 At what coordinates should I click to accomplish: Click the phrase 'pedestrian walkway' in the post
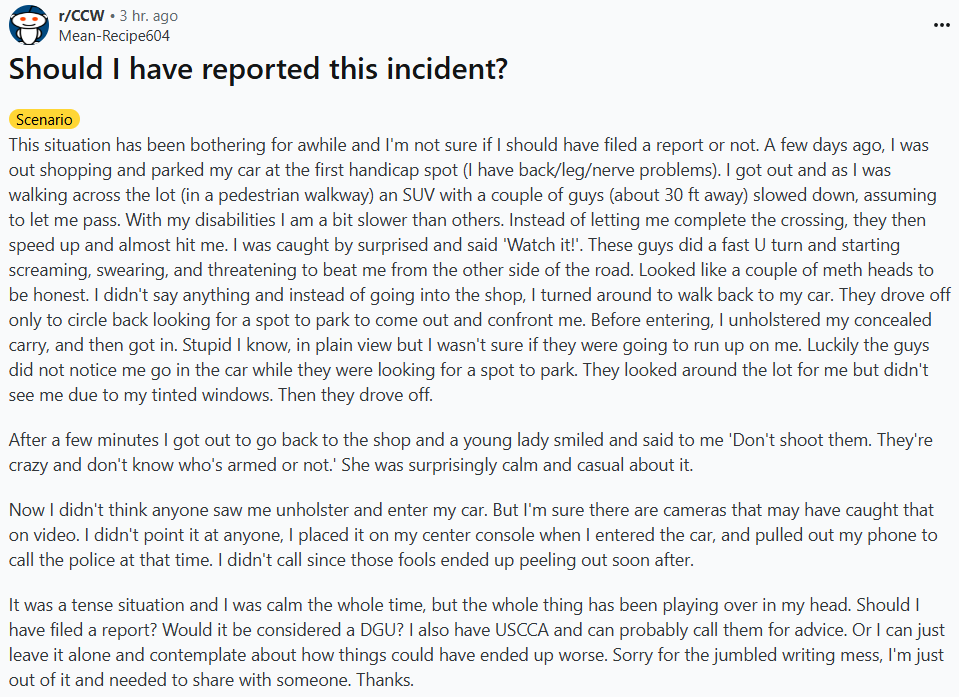point(326,195)
